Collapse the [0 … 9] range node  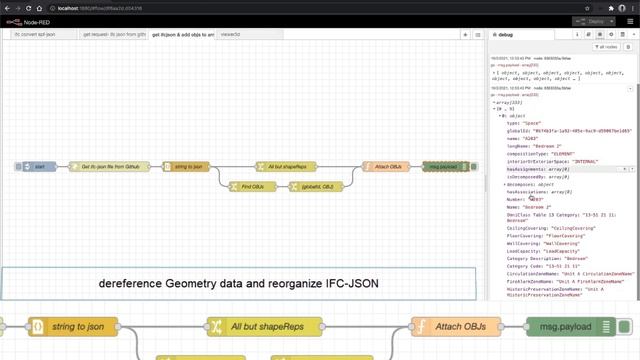(x=494, y=109)
